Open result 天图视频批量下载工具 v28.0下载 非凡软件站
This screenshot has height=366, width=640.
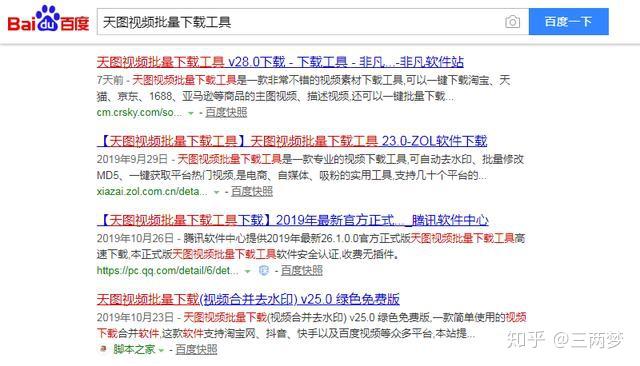pos(280,62)
